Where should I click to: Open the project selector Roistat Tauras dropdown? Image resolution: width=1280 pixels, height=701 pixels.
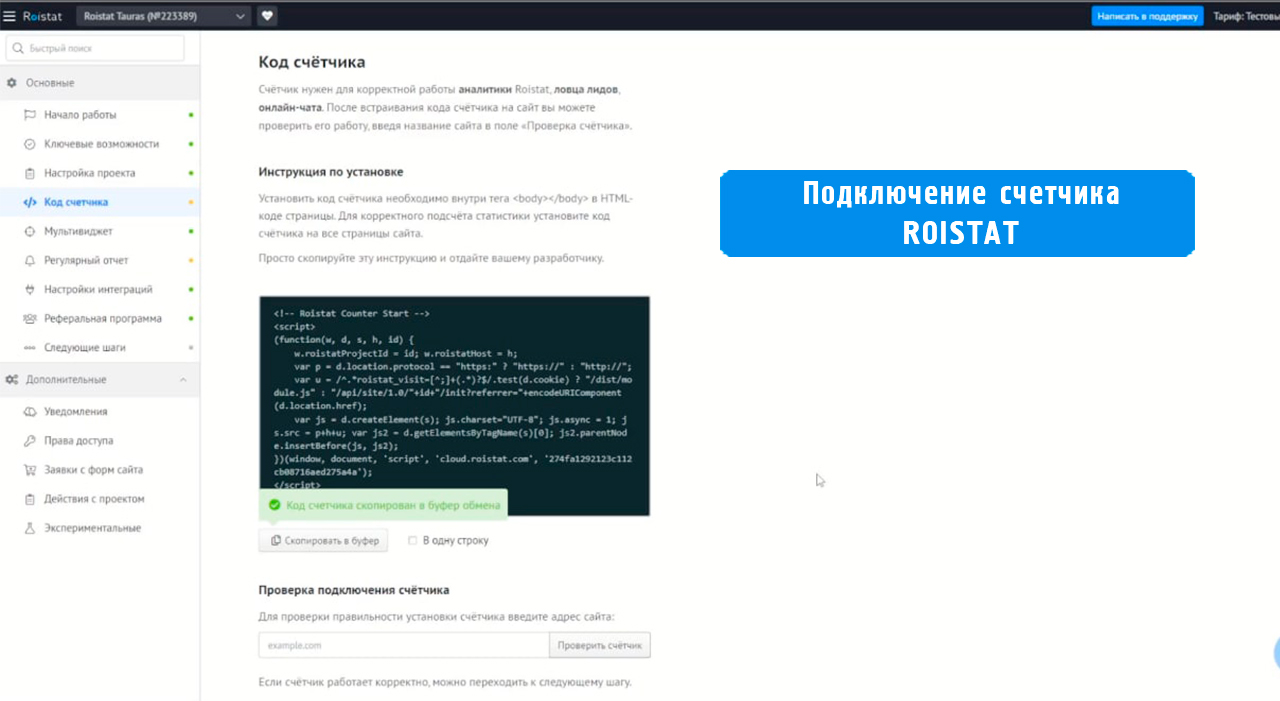(163, 16)
